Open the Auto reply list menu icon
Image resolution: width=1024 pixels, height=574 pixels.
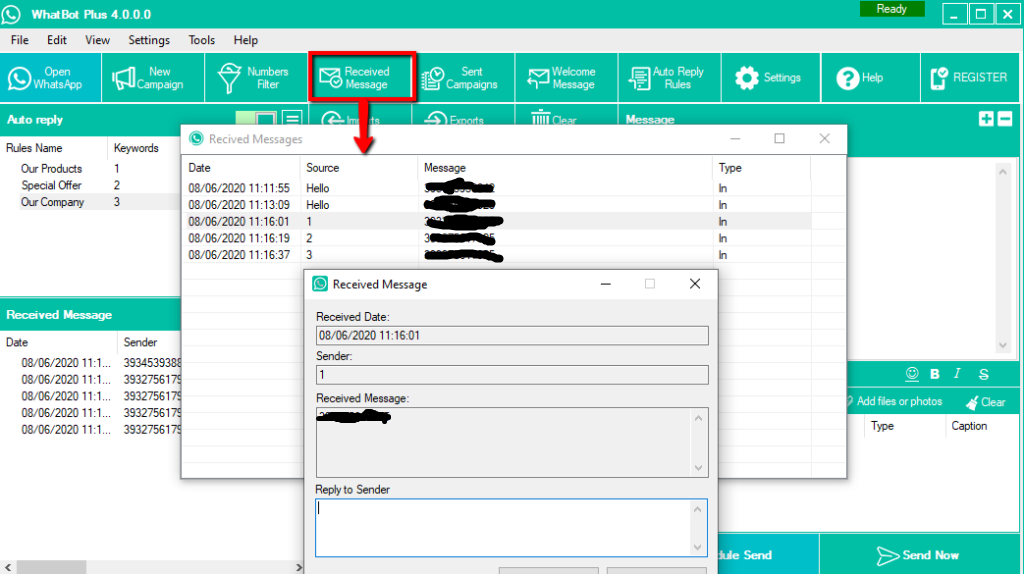click(x=292, y=120)
